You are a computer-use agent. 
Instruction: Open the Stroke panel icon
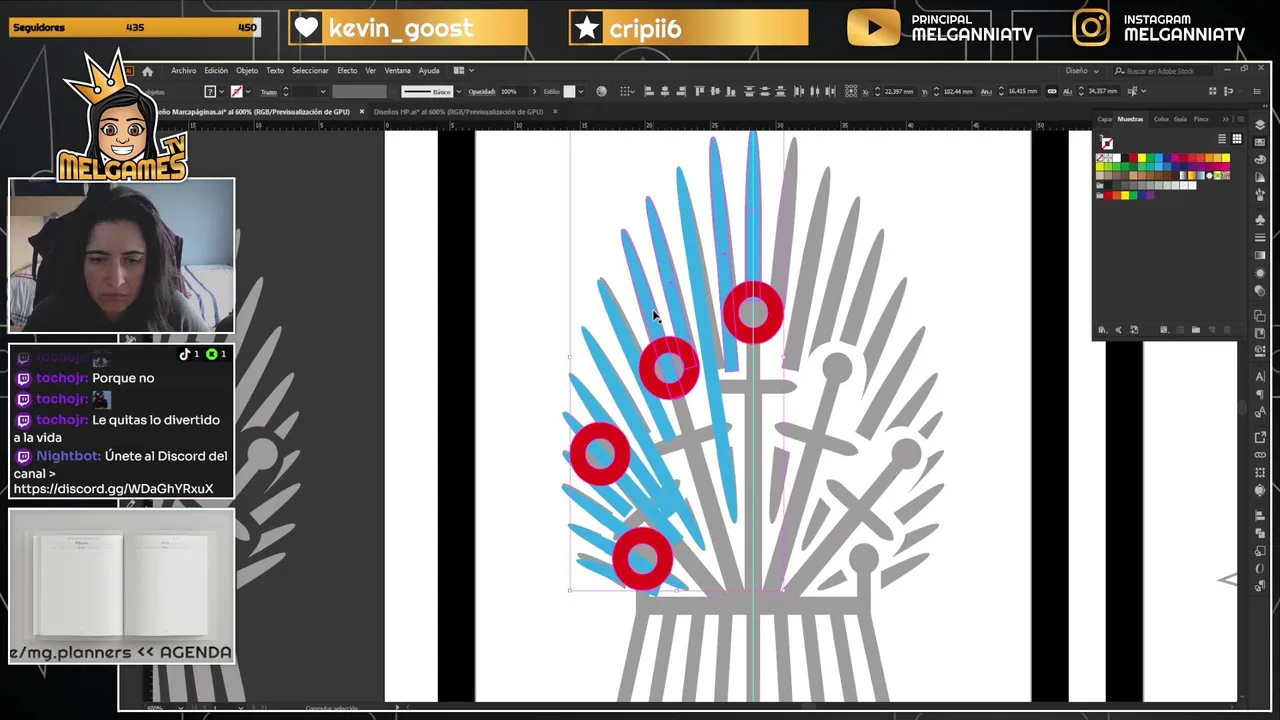coord(1260,238)
